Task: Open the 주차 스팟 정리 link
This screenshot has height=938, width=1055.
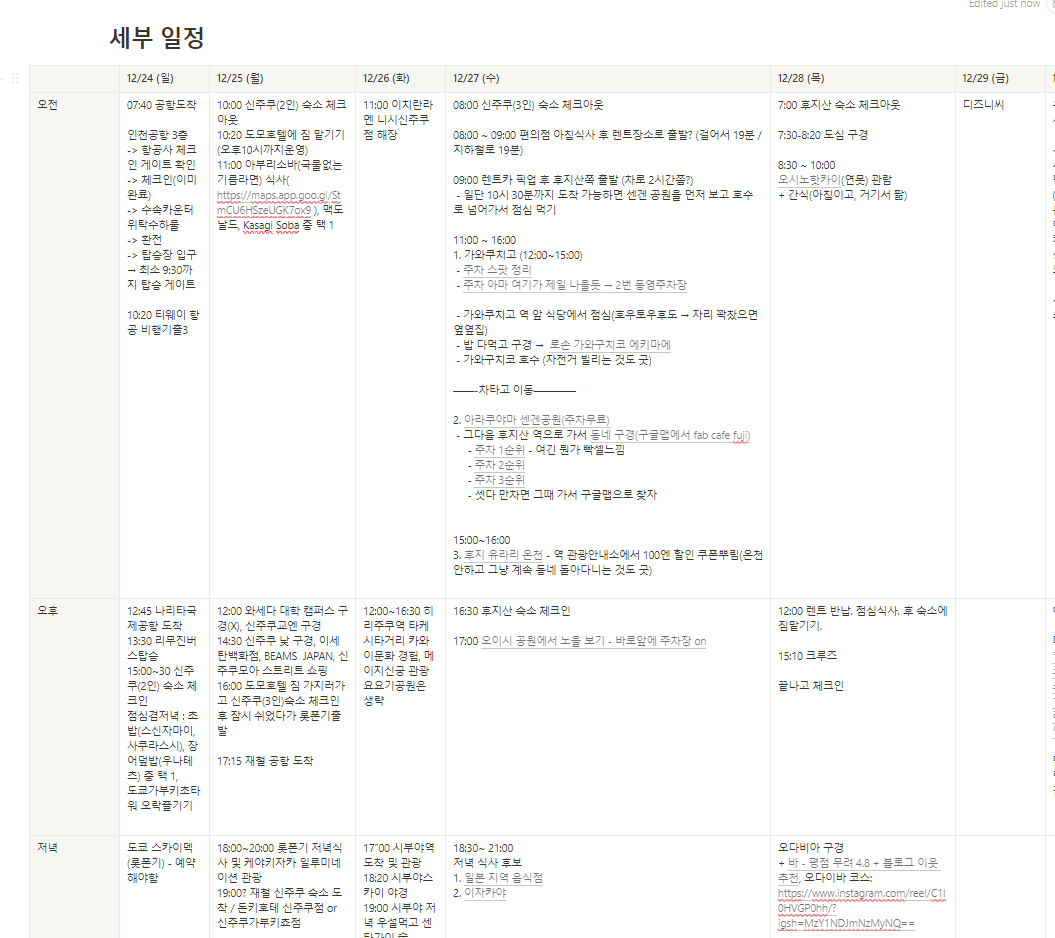Action: [497, 269]
